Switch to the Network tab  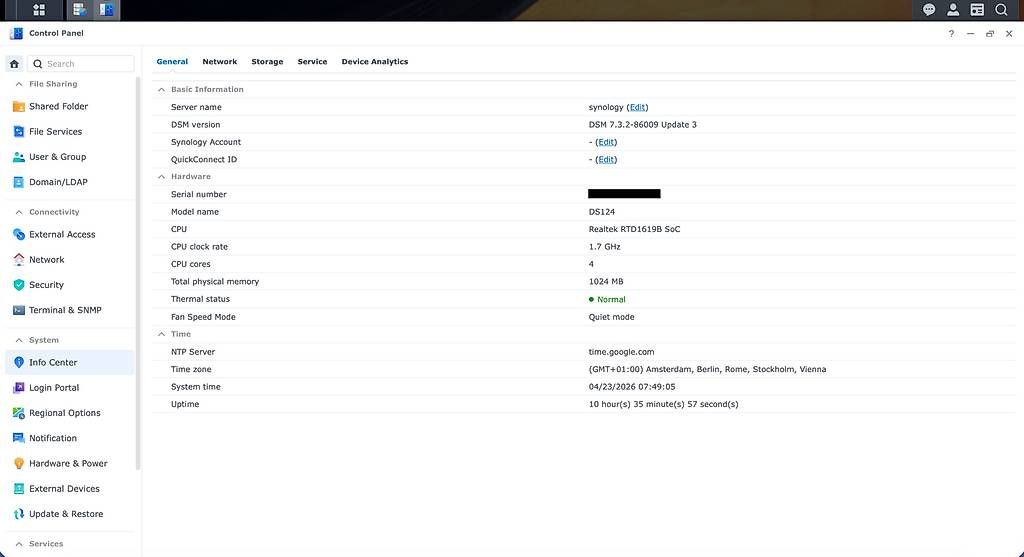click(x=219, y=61)
